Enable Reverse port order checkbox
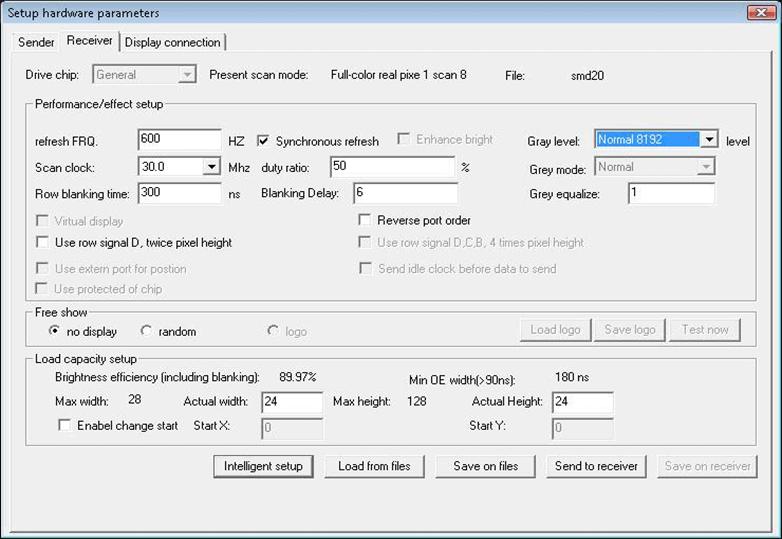This screenshot has width=782, height=539. (x=365, y=220)
